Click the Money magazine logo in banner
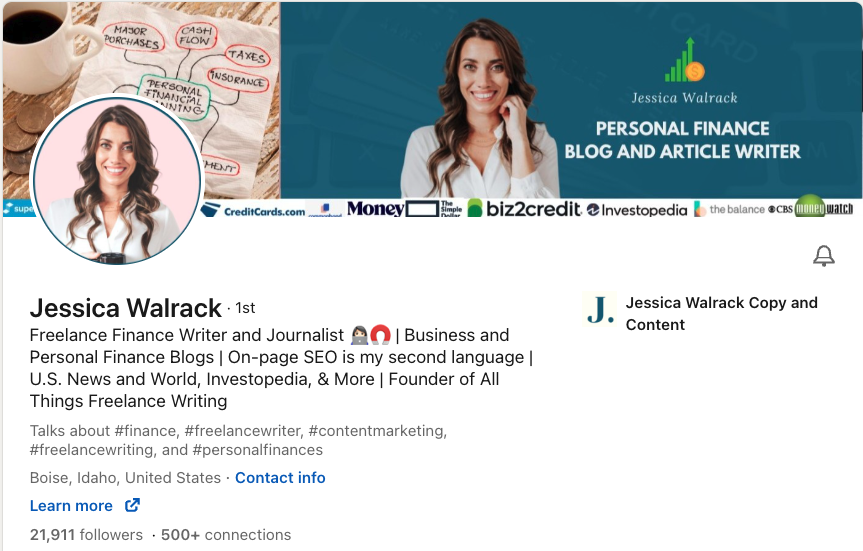863x551 pixels. click(x=376, y=209)
